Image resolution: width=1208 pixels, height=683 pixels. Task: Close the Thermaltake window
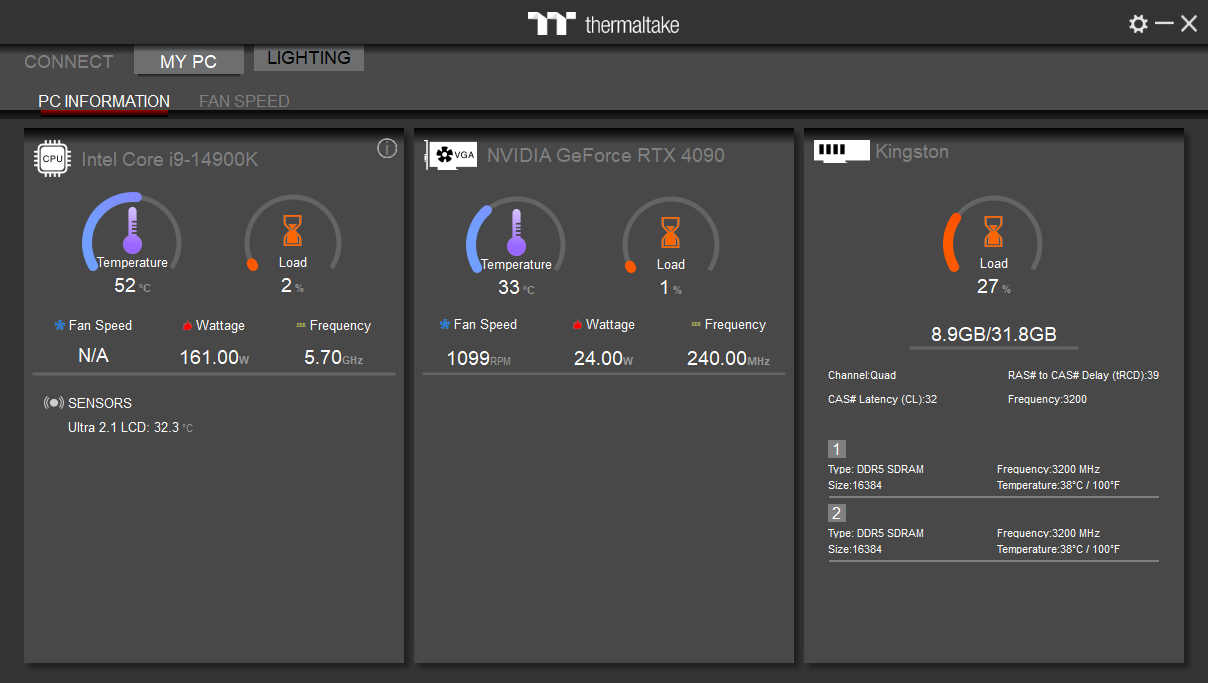pos(1189,24)
